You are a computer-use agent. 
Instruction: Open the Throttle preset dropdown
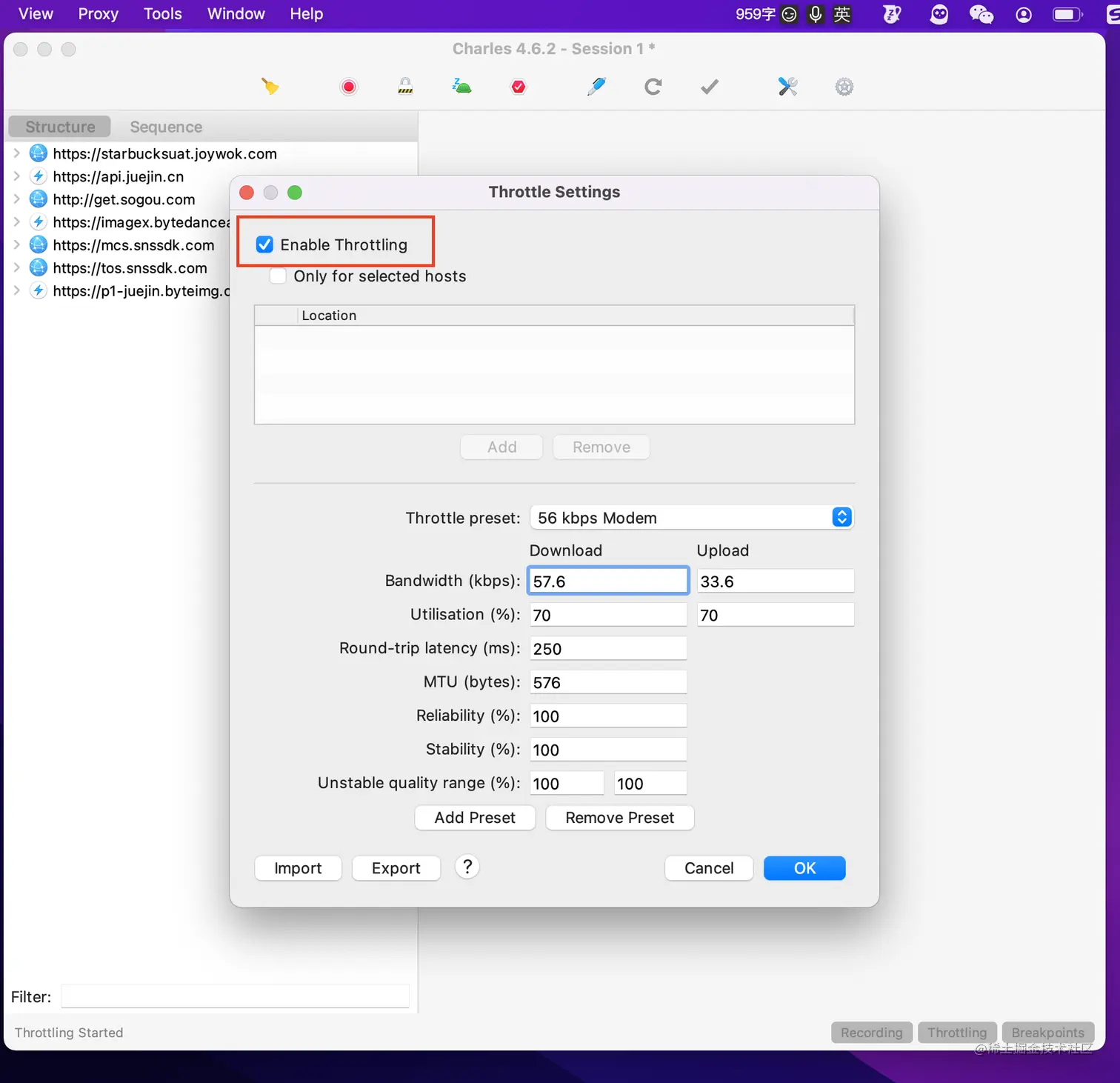(x=692, y=518)
